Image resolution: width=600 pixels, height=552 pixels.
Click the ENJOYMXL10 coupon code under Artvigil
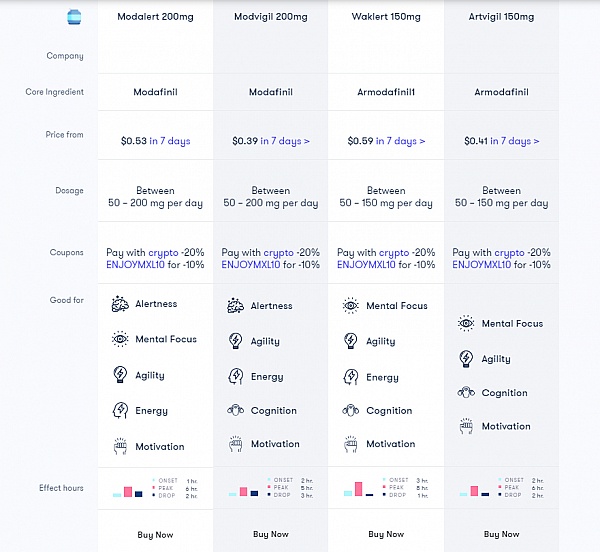coord(481,265)
